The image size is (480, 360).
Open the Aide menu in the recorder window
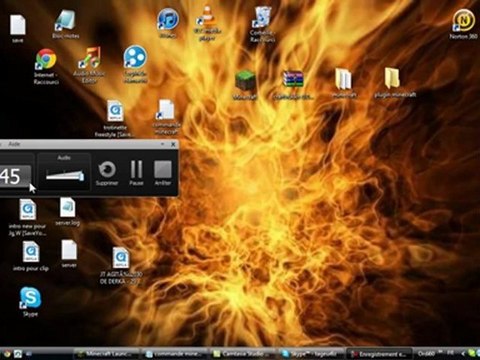[x=14, y=144]
